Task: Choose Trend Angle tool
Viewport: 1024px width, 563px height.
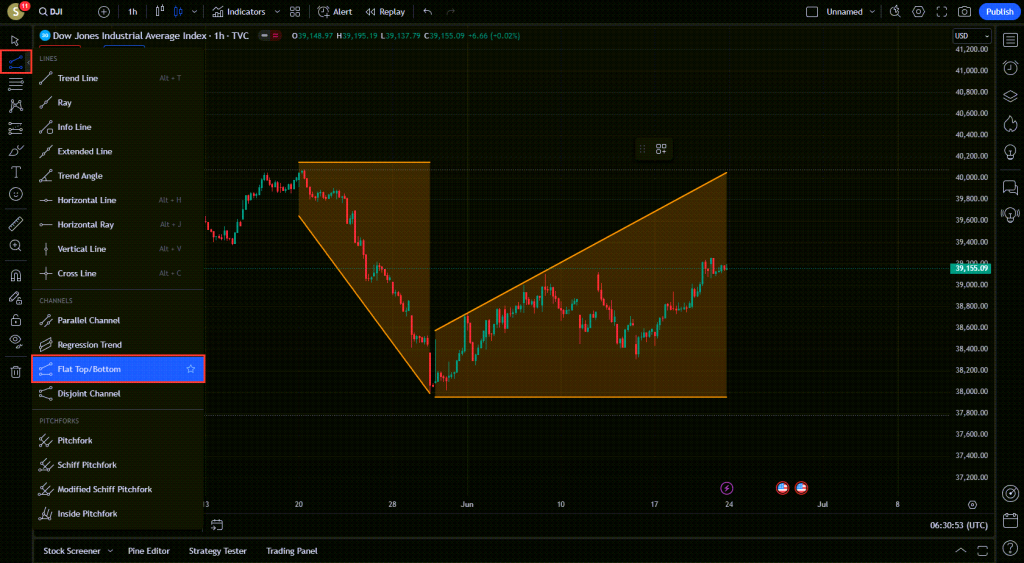Action: pyautogui.click(x=118, y=176)
